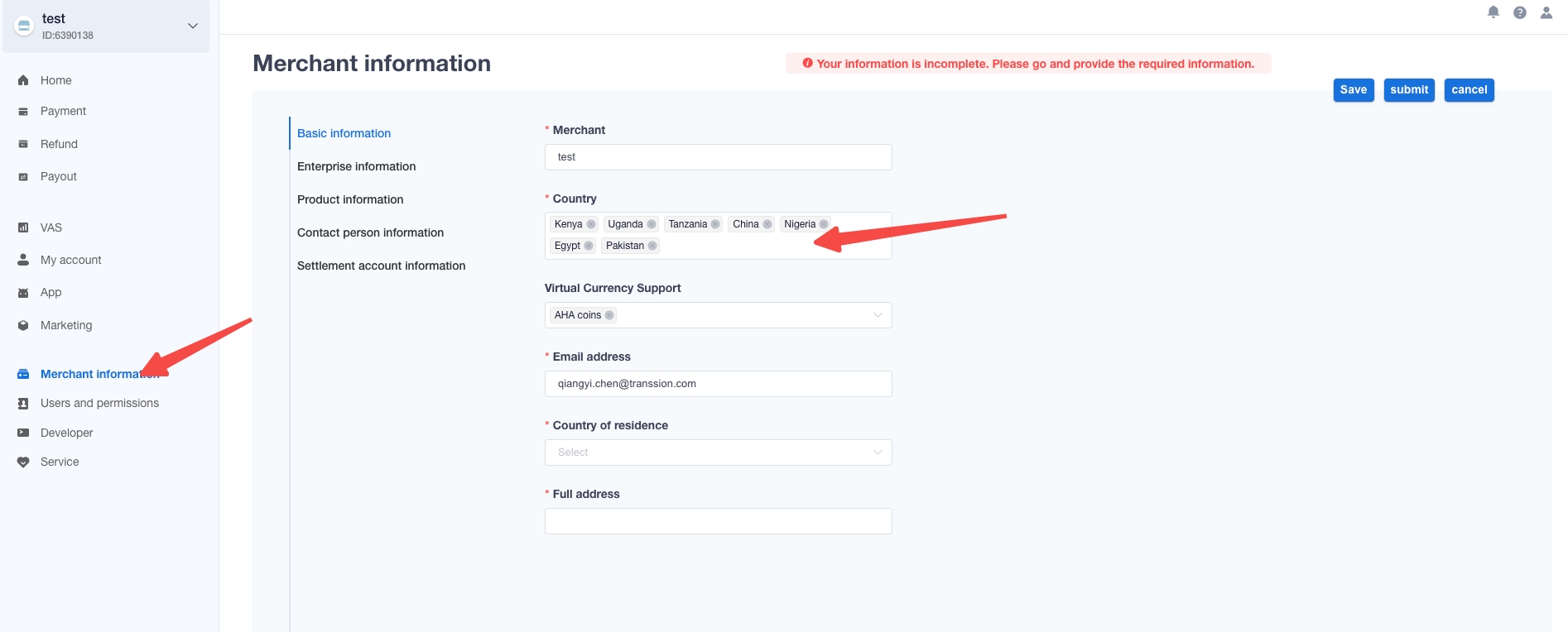This screenshot has height=632, width=1568.
Task: Expand the test merchant account switcher
Action: pos(192,26)
